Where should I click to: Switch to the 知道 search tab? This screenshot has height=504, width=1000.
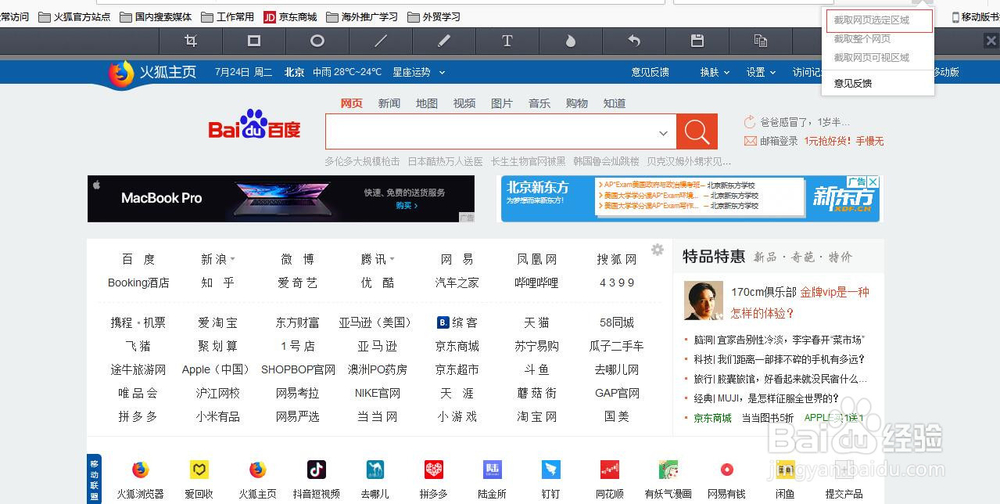[614, 103]
